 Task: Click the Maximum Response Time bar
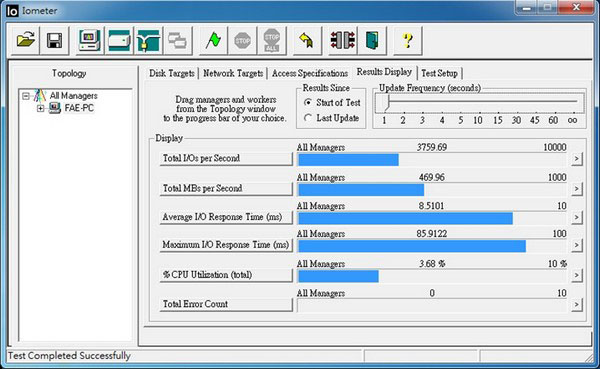tap(432, 246)
